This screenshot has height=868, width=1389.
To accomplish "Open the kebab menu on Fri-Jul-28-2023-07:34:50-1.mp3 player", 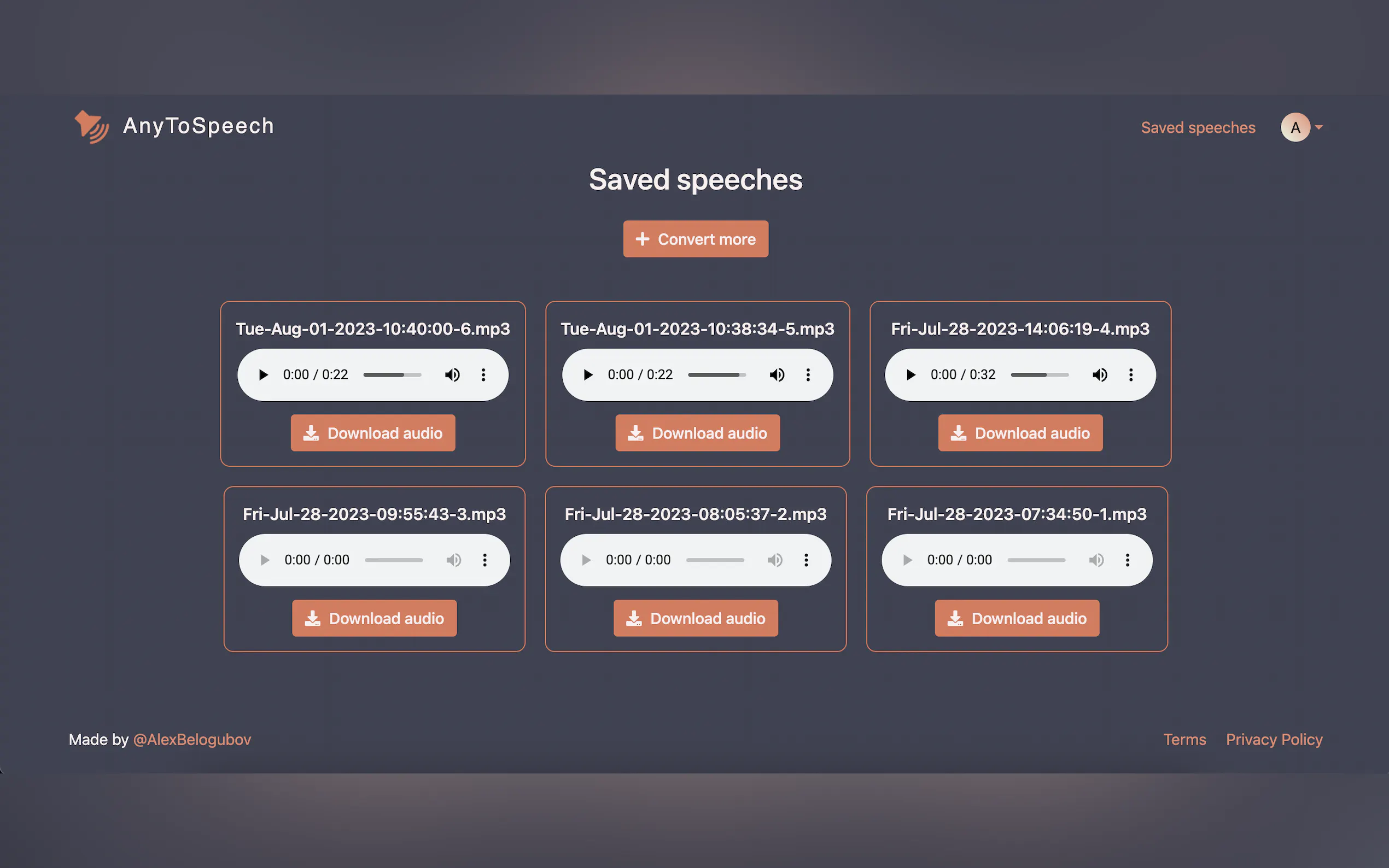I will [x=1127, y=560].
